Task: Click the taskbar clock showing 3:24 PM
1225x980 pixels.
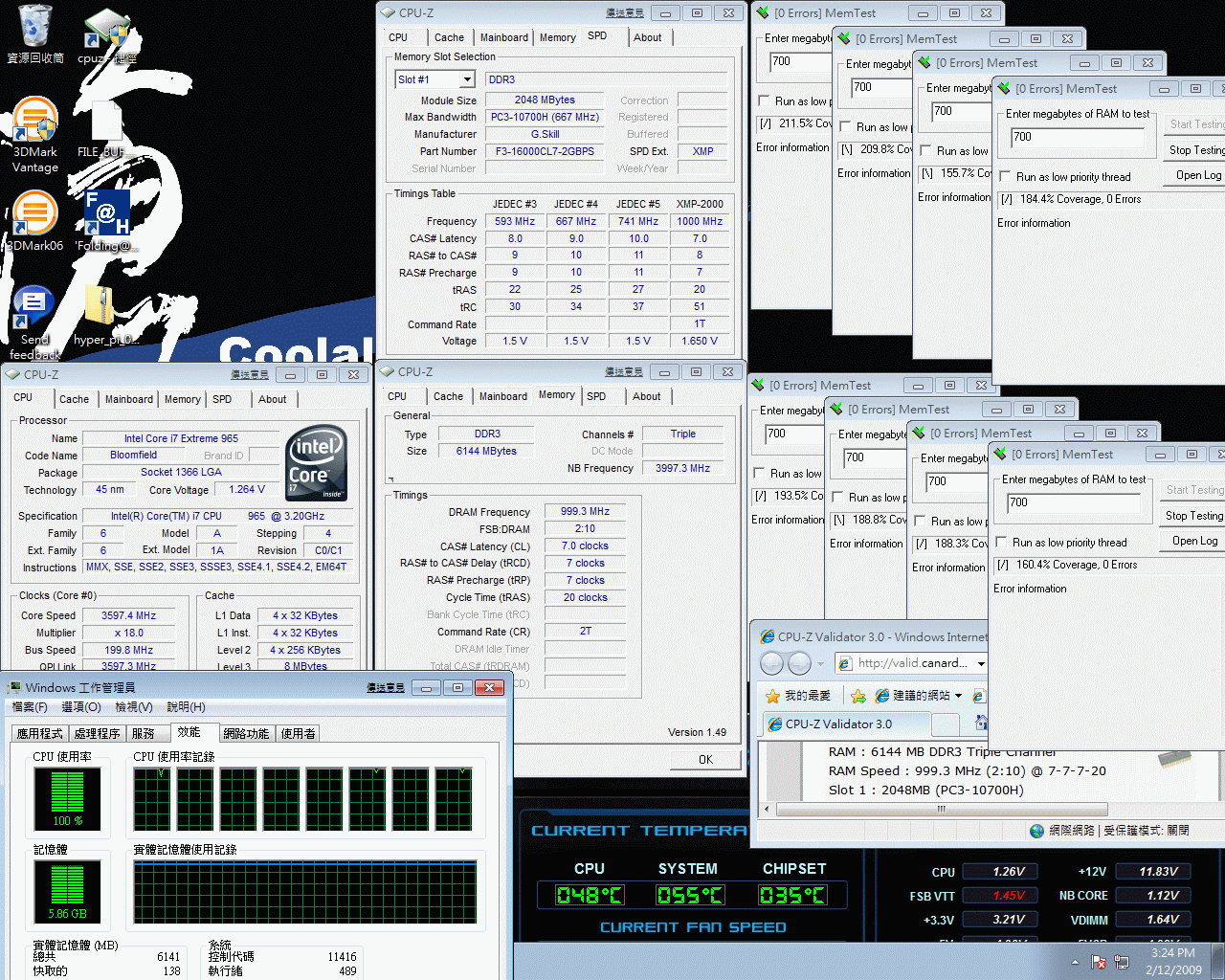Action: point(1173,962)
